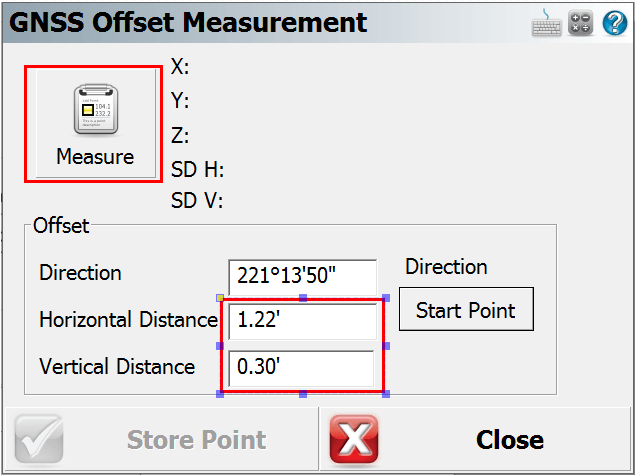The height and width of the screenshot is (476, 637).
Task: Click the red X icon beside Close
Action: point(354,439)
